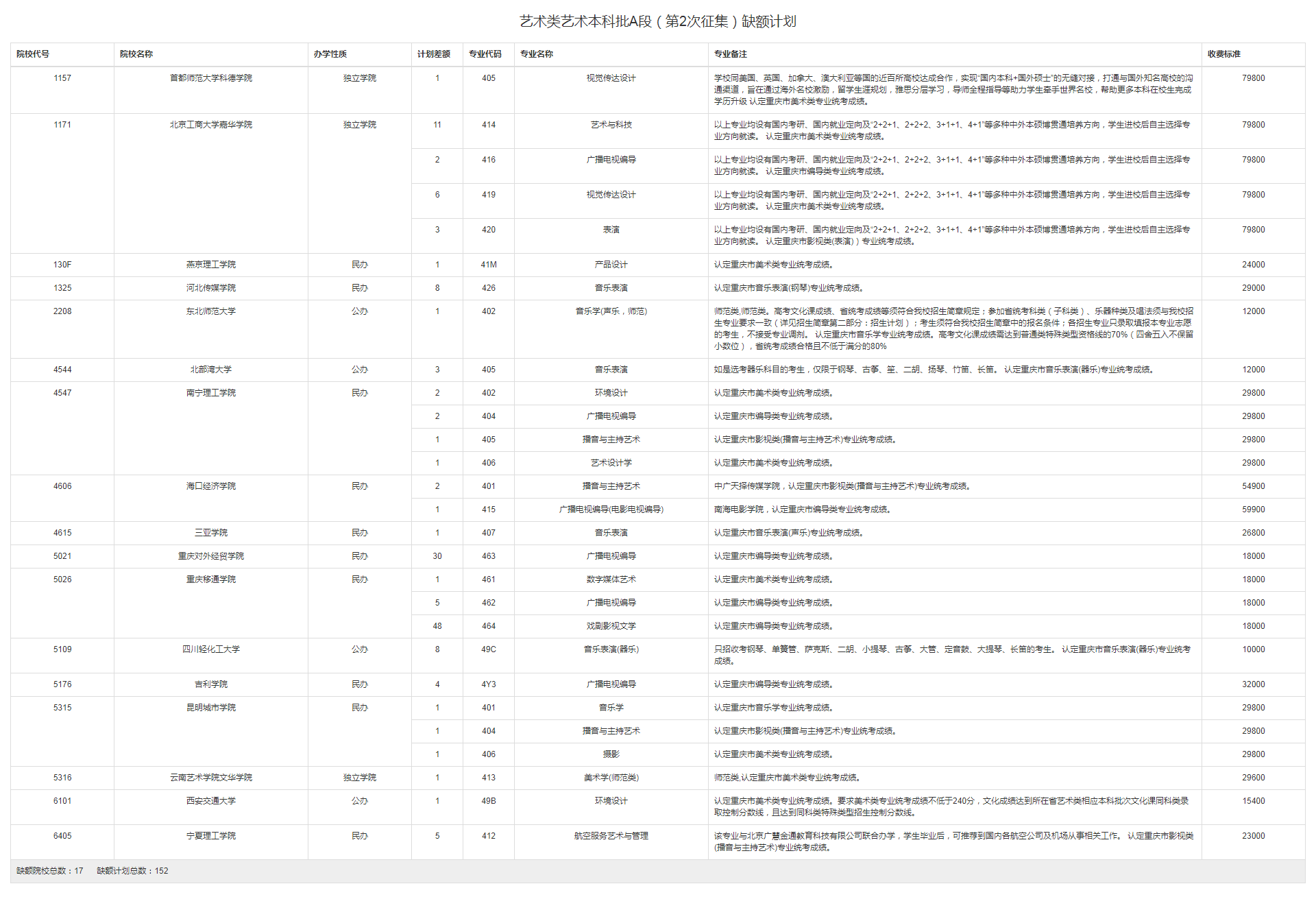Click school code 130F cell
This screenshot has width=1316, height=897.
point(62,265)
